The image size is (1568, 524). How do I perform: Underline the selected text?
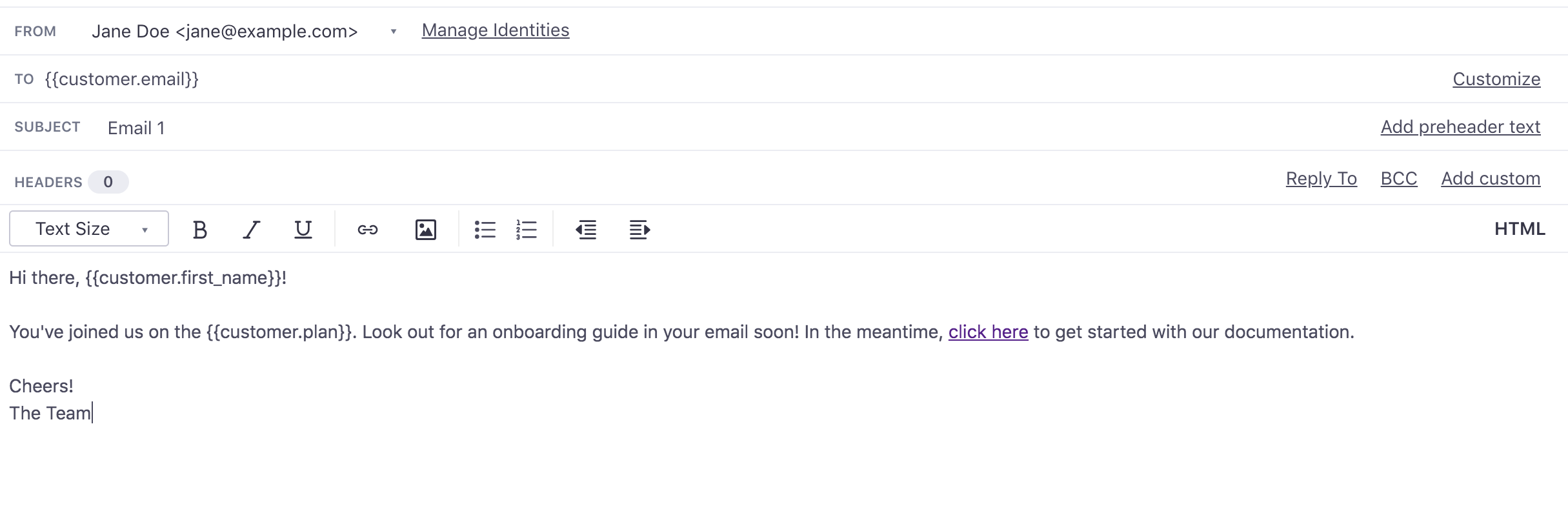coord(303,230)
